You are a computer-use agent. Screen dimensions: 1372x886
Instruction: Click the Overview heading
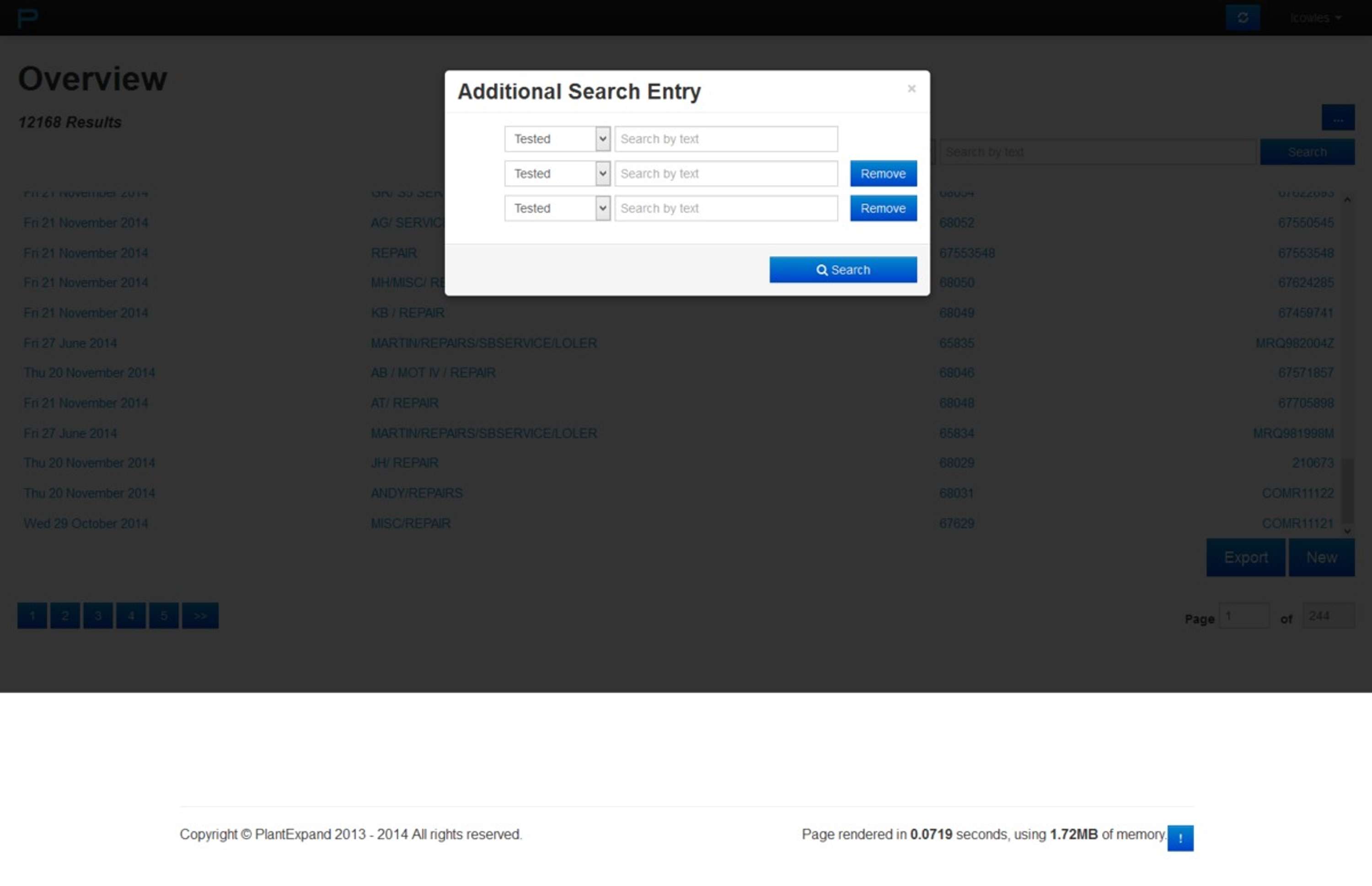(93, 78)
